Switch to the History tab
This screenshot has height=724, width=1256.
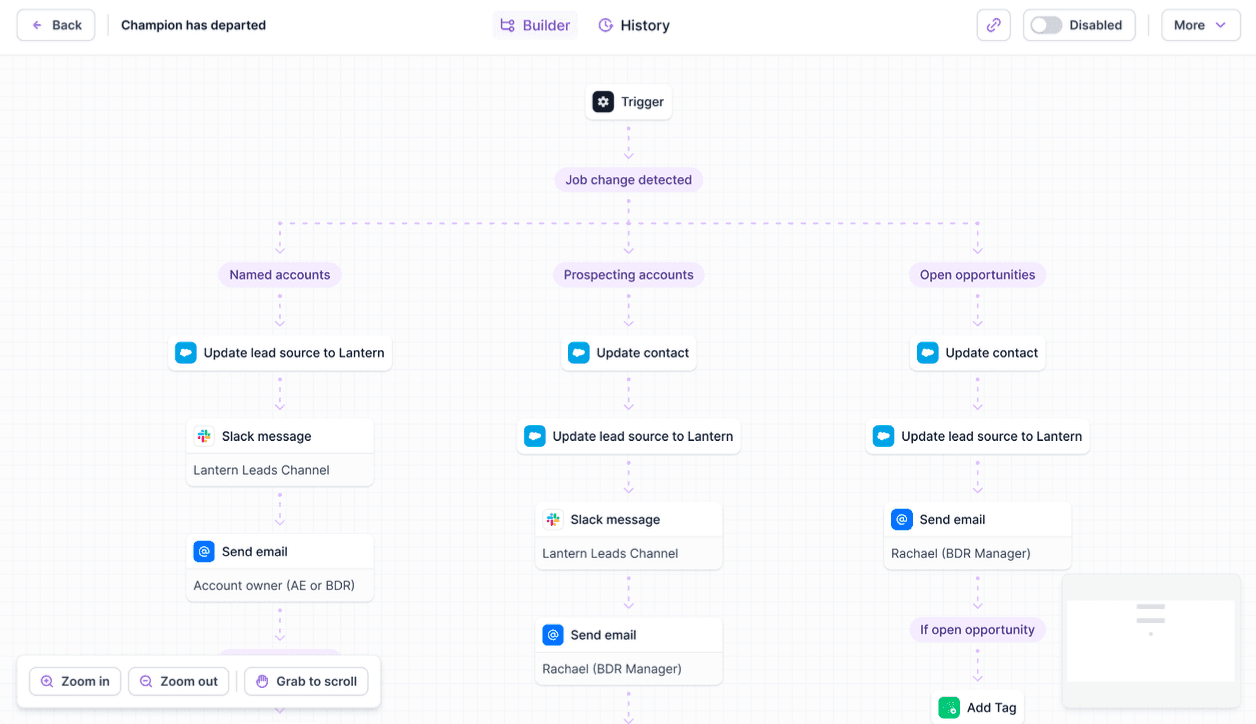(x=634, y=25)
